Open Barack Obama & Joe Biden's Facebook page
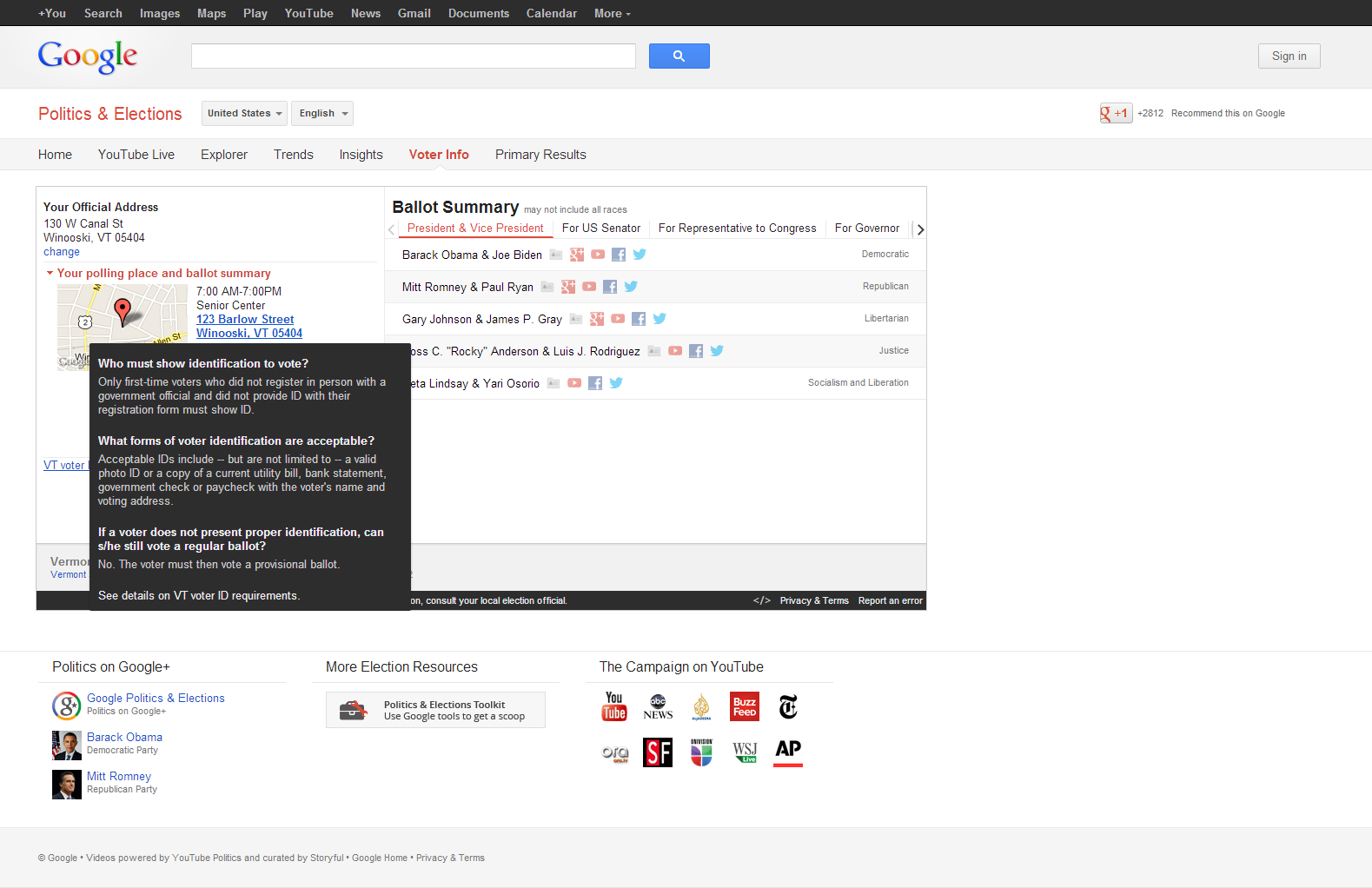 619,255
